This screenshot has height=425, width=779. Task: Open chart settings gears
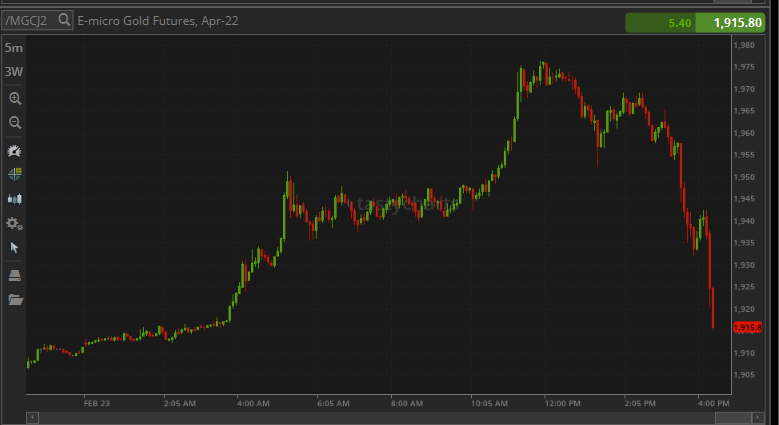point(15,223)
